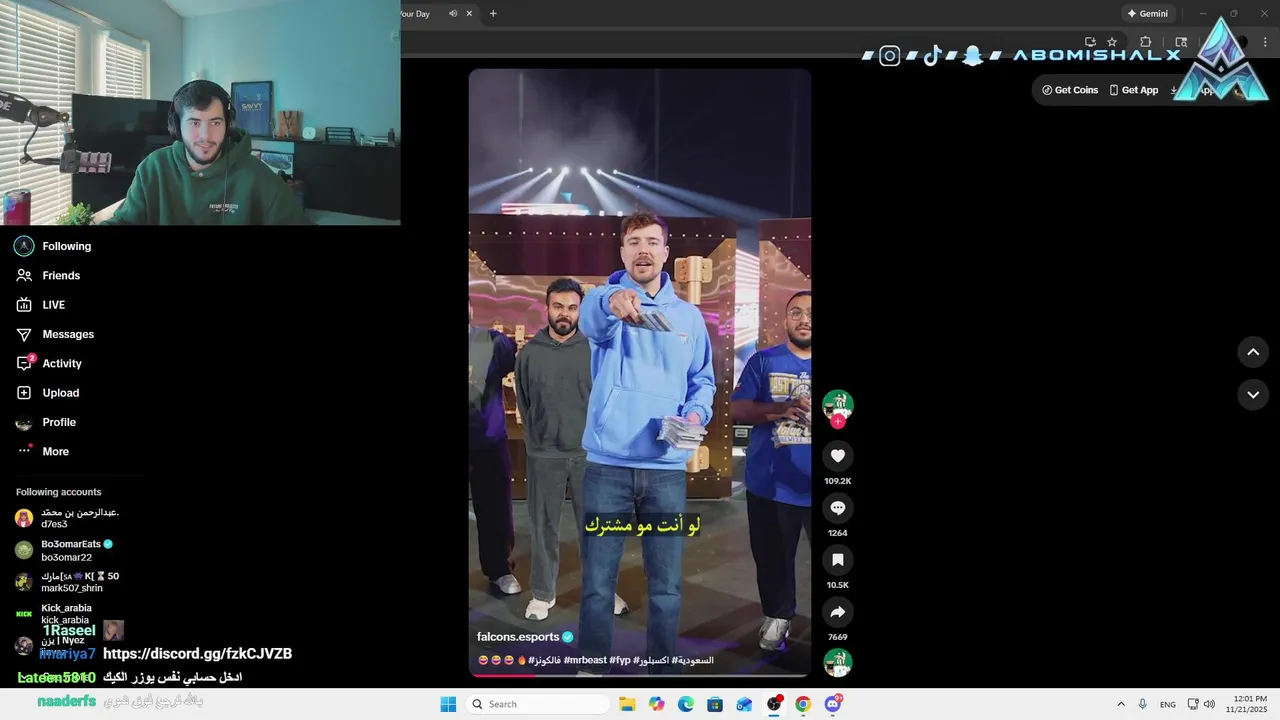The height and width of the screenshot is (720, 1280).
Task: Switch to Google Chrome in the taskbar
Action: [803, 704]
